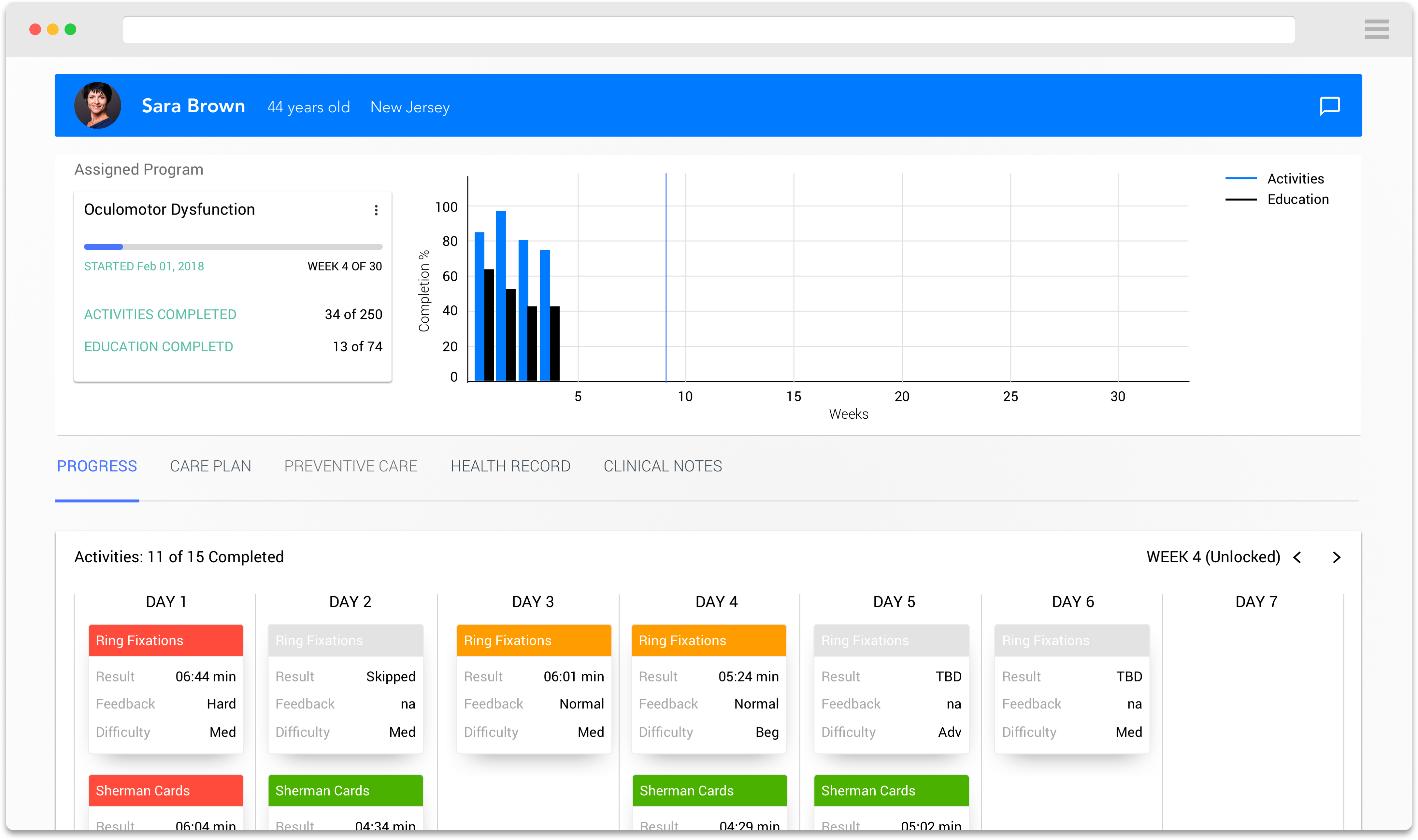Go to next week arrow
The width and height of the screenshot is (1418, 840).
tap(1337, 557)
